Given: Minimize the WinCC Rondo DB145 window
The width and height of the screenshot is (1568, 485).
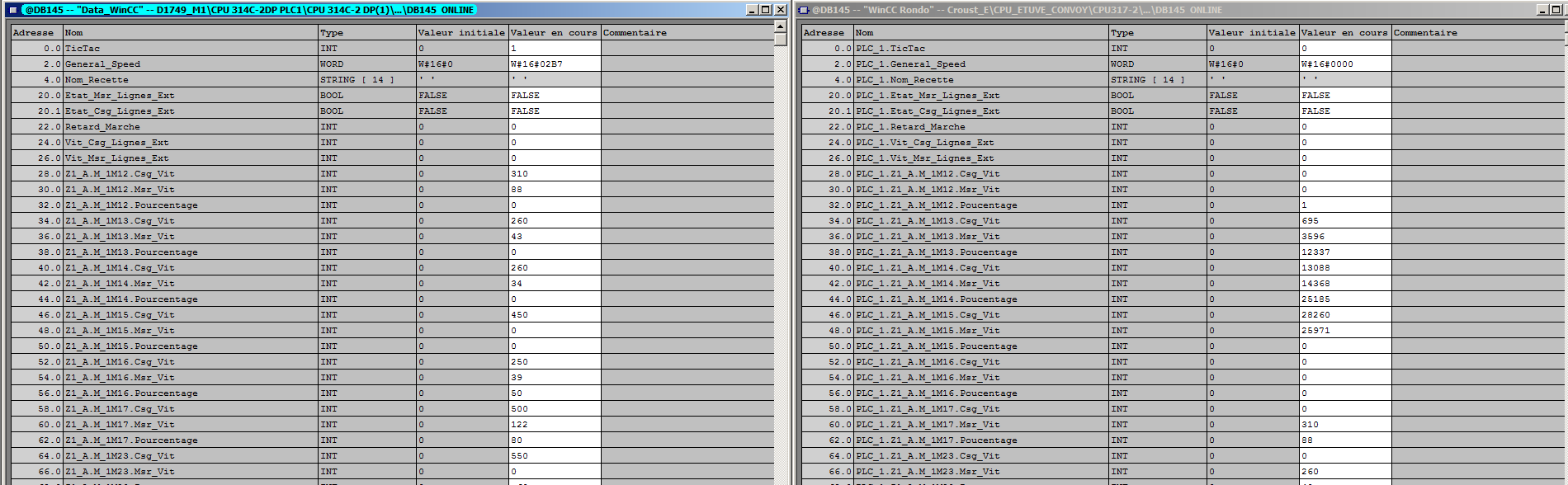Looking at the screenshot, I should tap(1543, 10).
